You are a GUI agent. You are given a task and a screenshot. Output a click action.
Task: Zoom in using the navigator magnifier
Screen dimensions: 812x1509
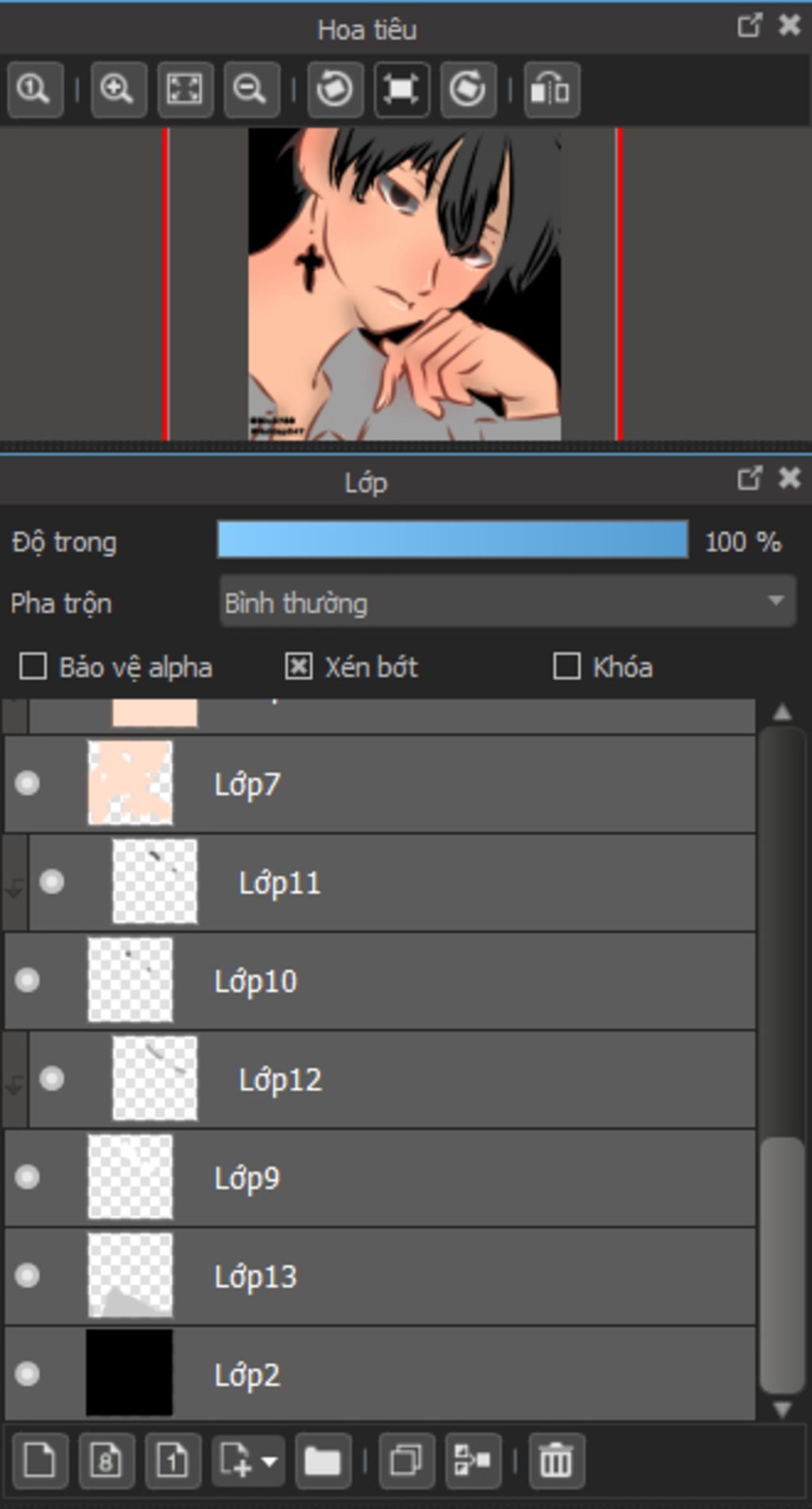(117, 89)
